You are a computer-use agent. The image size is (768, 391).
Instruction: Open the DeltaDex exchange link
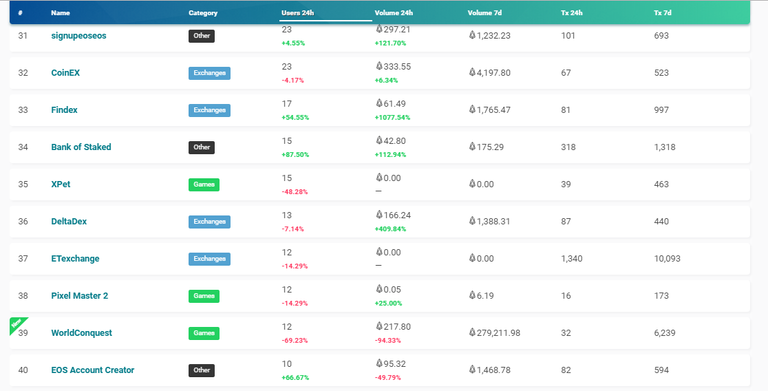coord(69,221)
